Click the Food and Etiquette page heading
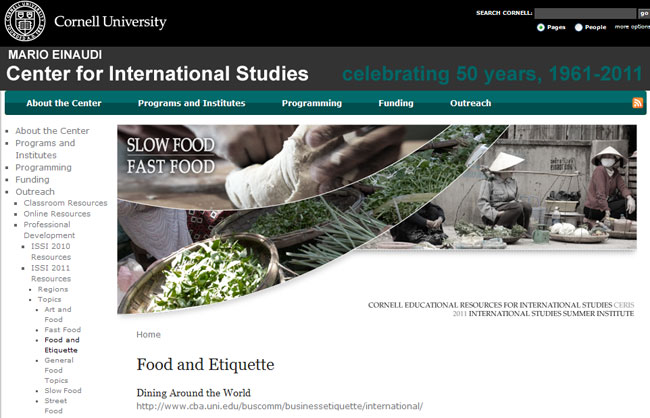The image size is (650, 418). [206, 365]
